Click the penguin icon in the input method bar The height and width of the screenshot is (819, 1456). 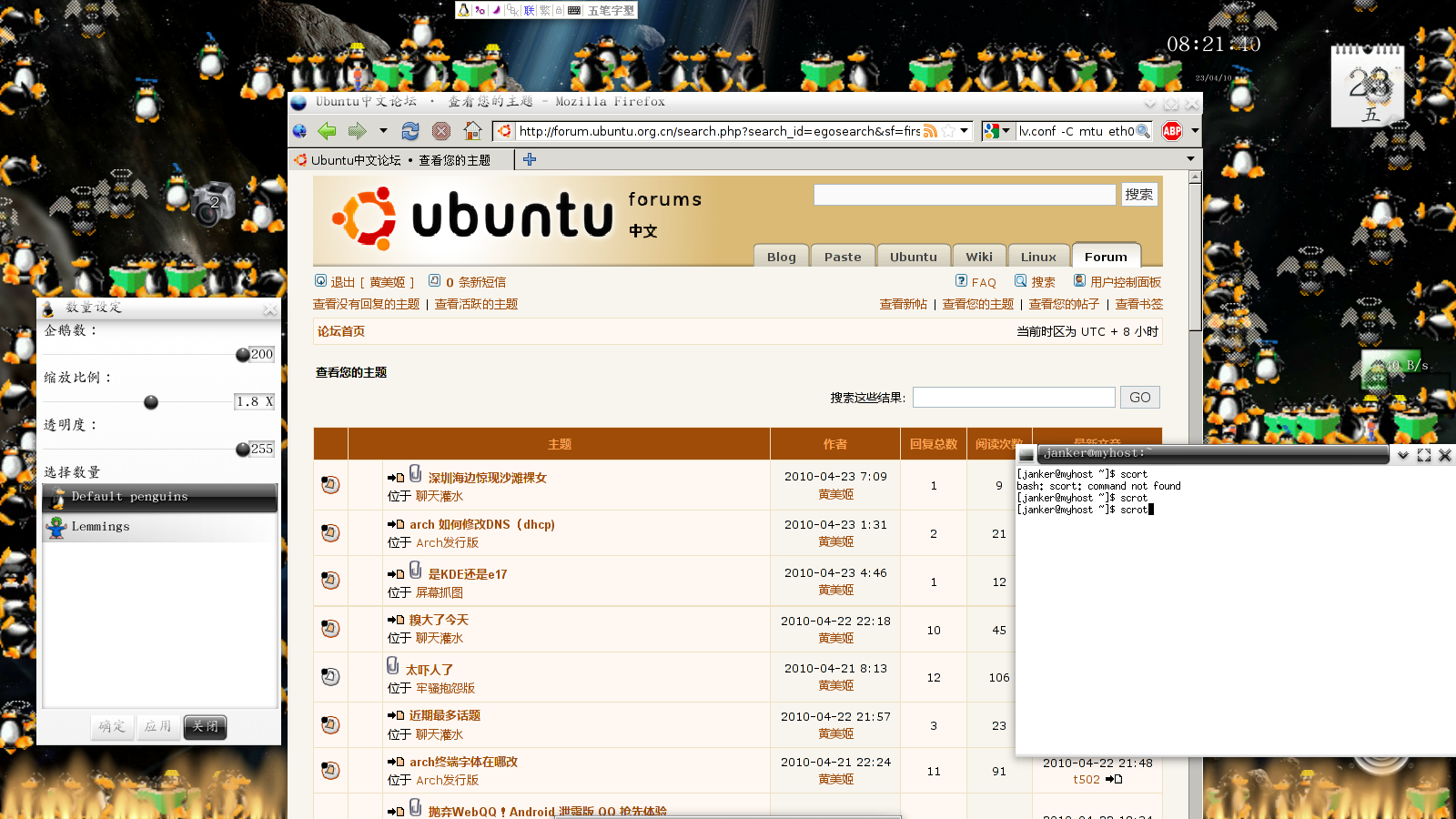(464, 10)
